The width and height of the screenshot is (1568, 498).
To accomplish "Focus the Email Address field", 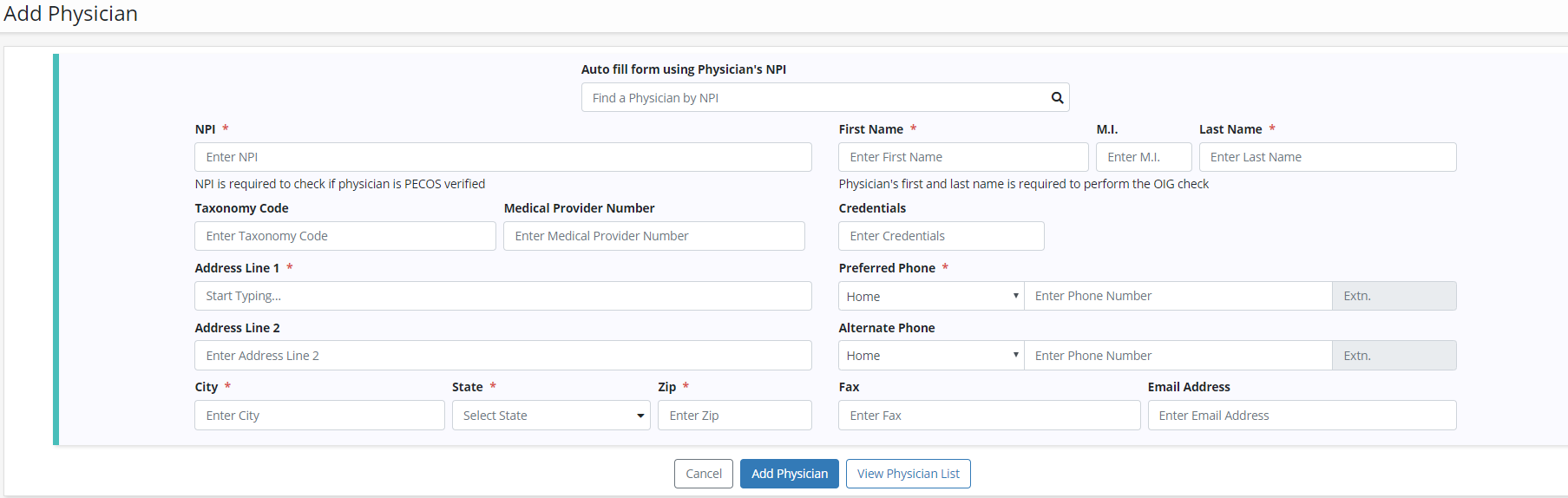I will coord(1301,416).
